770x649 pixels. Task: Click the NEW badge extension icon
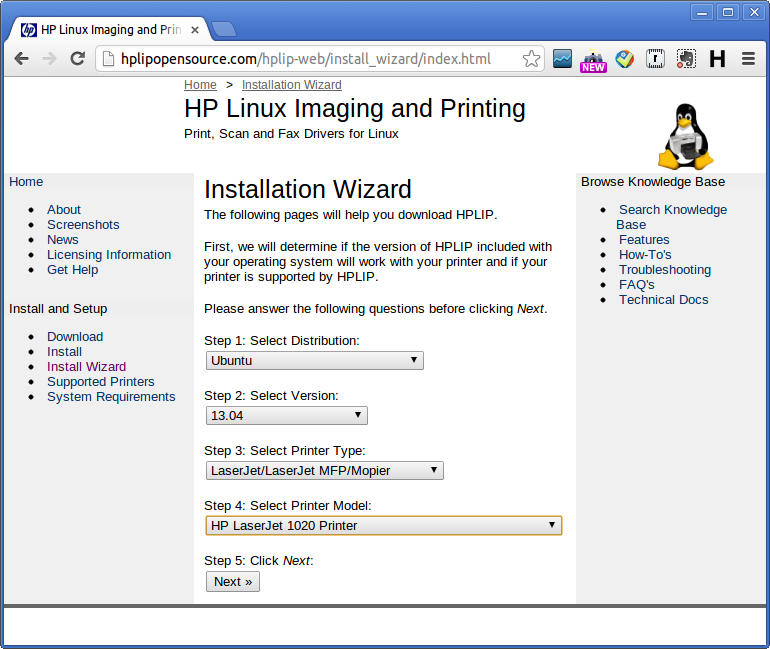(593, 61)
